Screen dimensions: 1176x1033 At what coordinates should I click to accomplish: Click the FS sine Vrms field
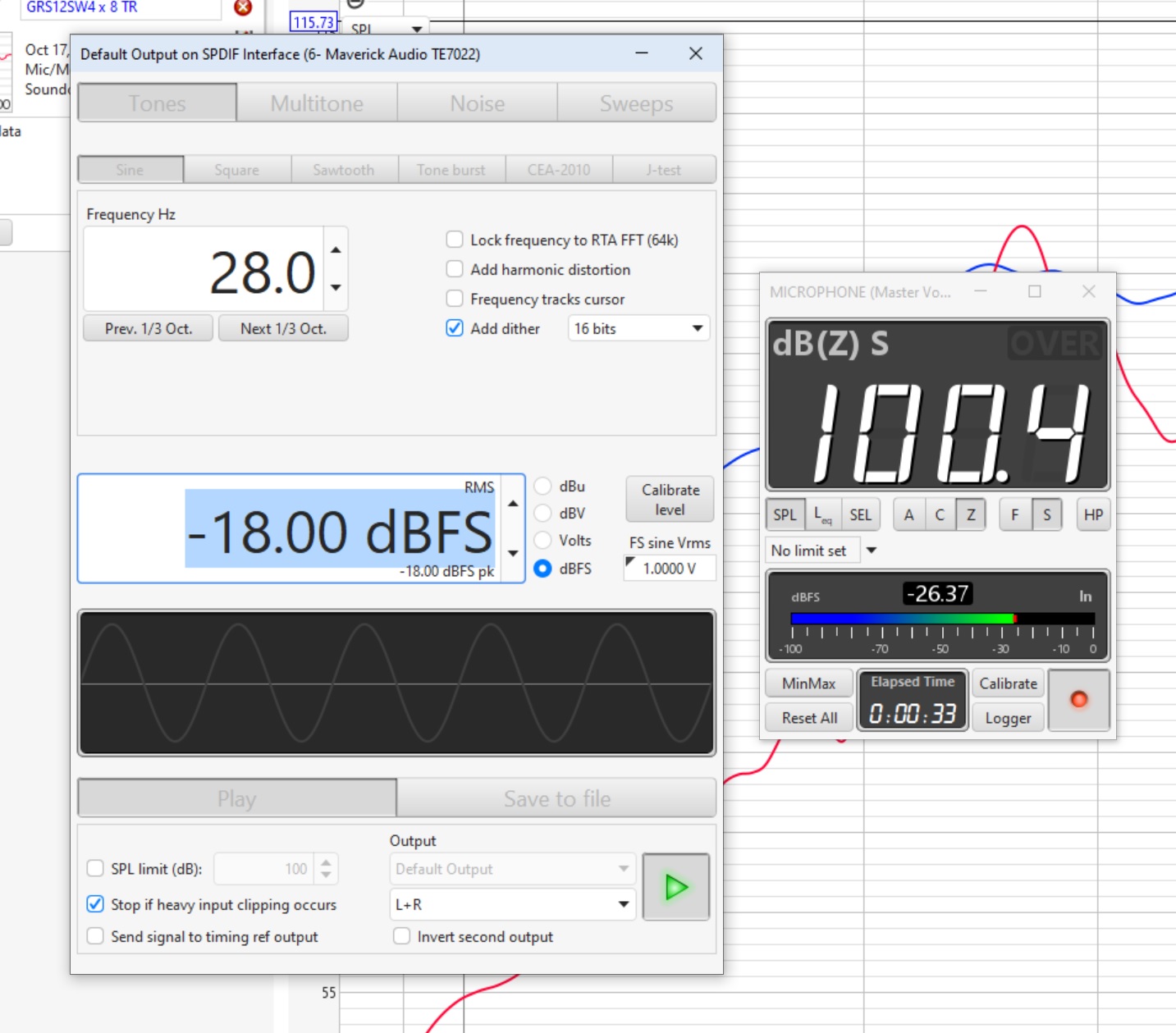pyautogui.click(x=670, y=568)
